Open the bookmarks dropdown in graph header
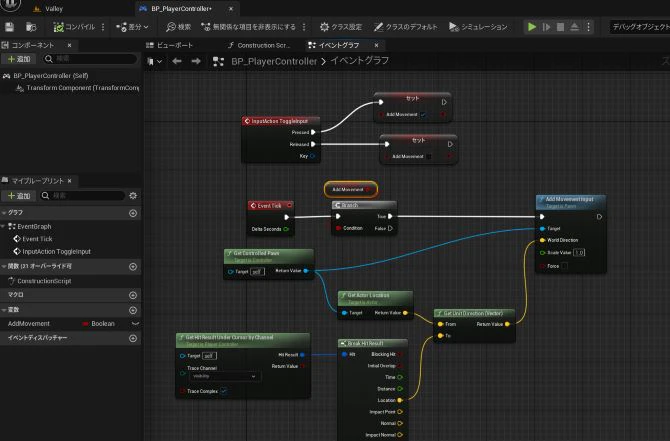This screenshot has height=441, width=670. pos(155,62)
